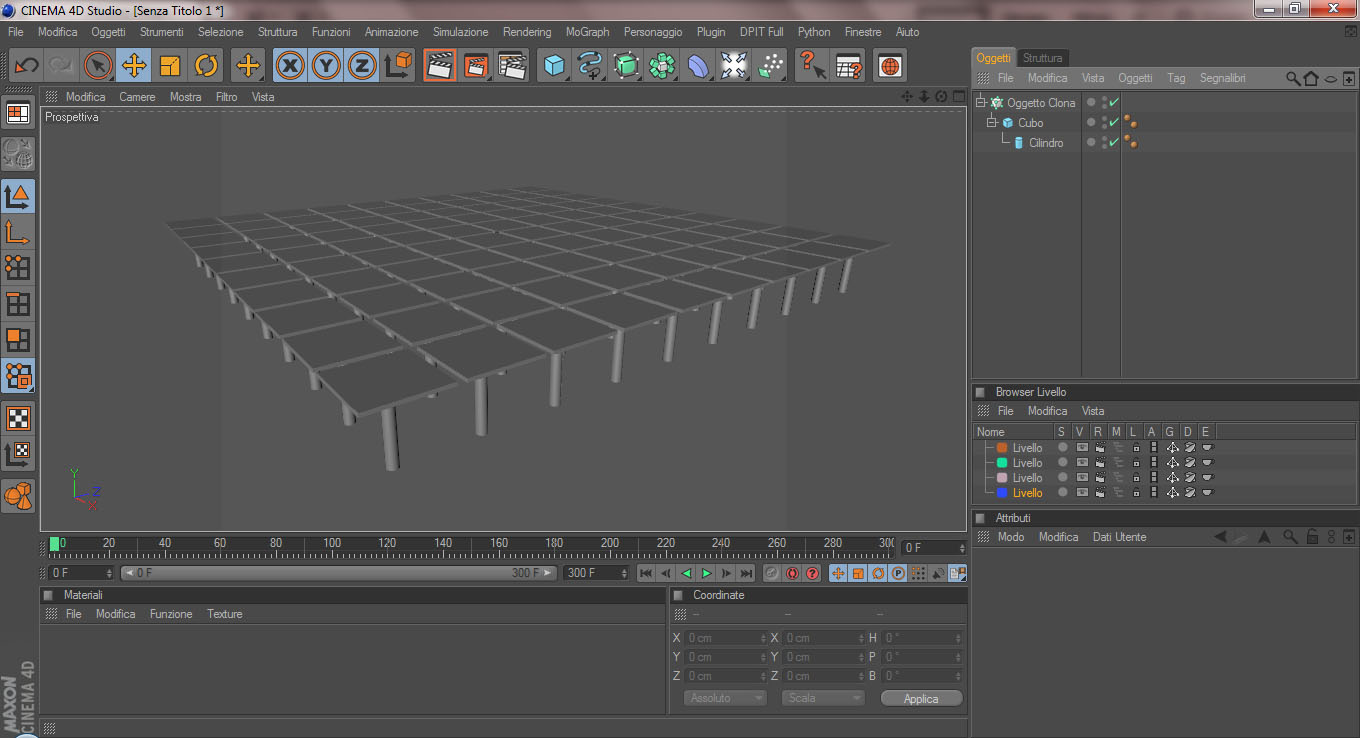Click the Render in viewport clapperboard icon
Viewport: 1360px width, 738px height.
[439, 66]
